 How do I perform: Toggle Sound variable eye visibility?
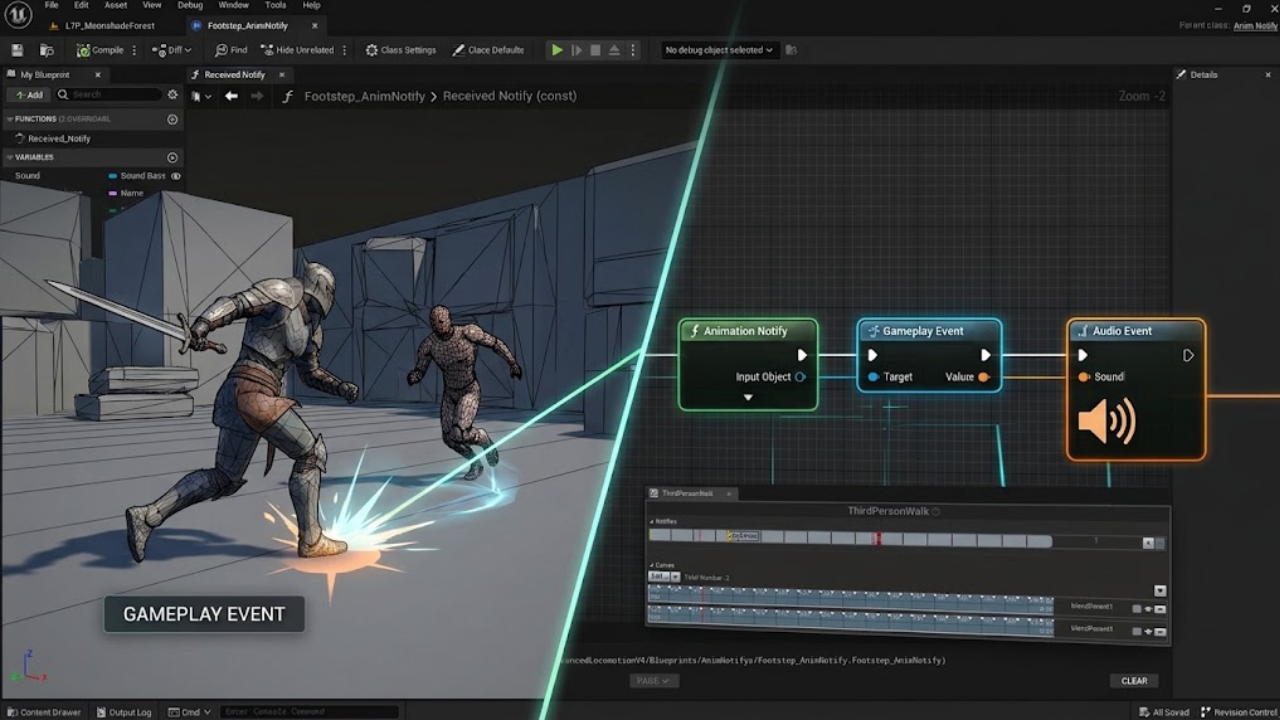click(x=176, y=176)
